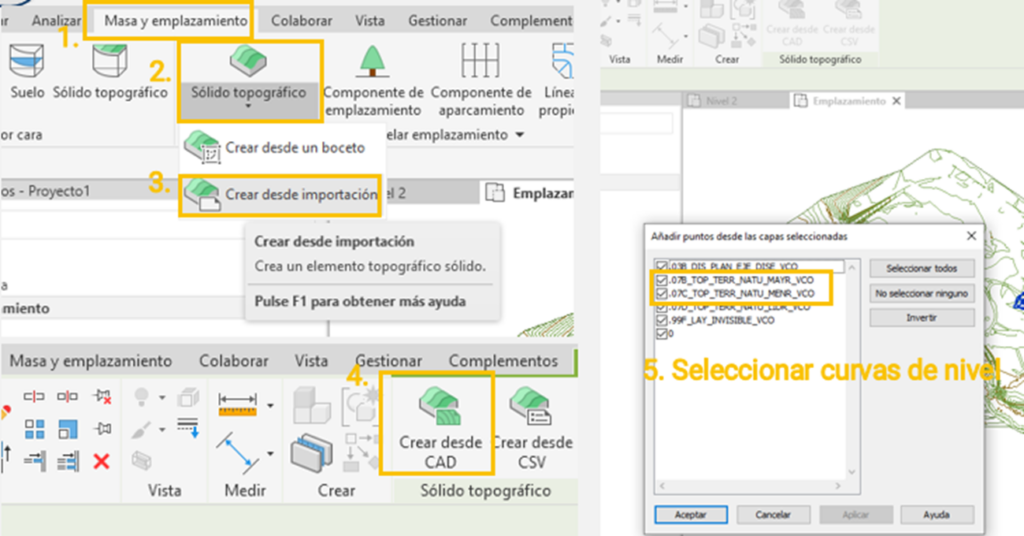Screen dimensions: 1024x536
Task: Click the Crear desde CAD button
Action: 440,426
